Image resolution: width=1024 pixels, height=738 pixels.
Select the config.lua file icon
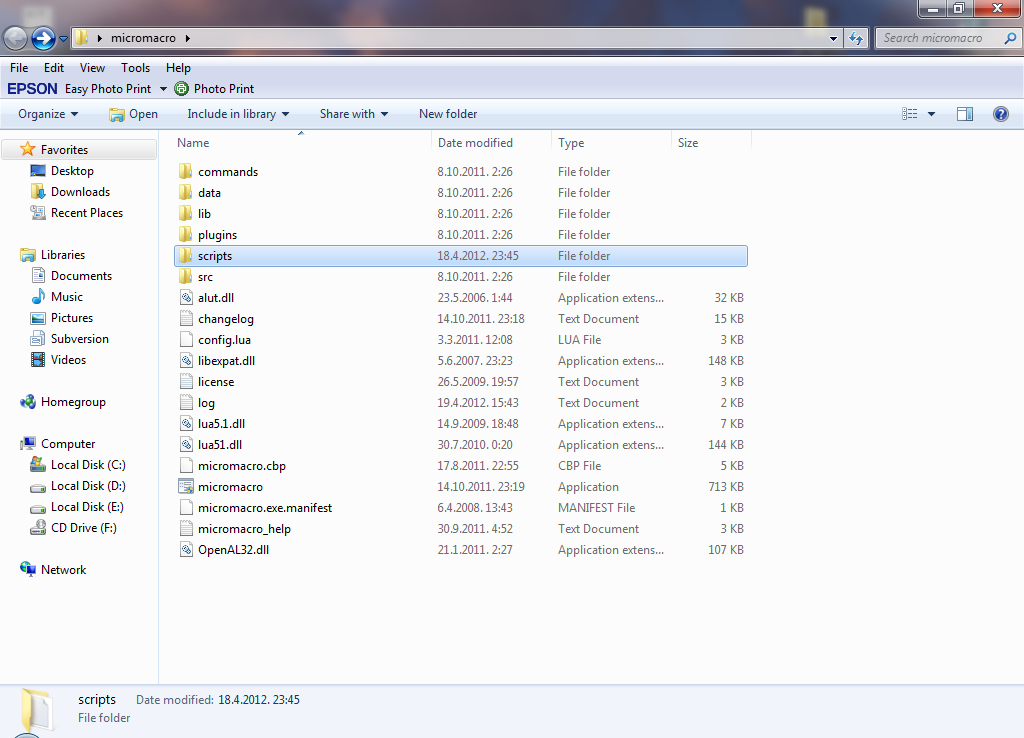pos(185,340)
